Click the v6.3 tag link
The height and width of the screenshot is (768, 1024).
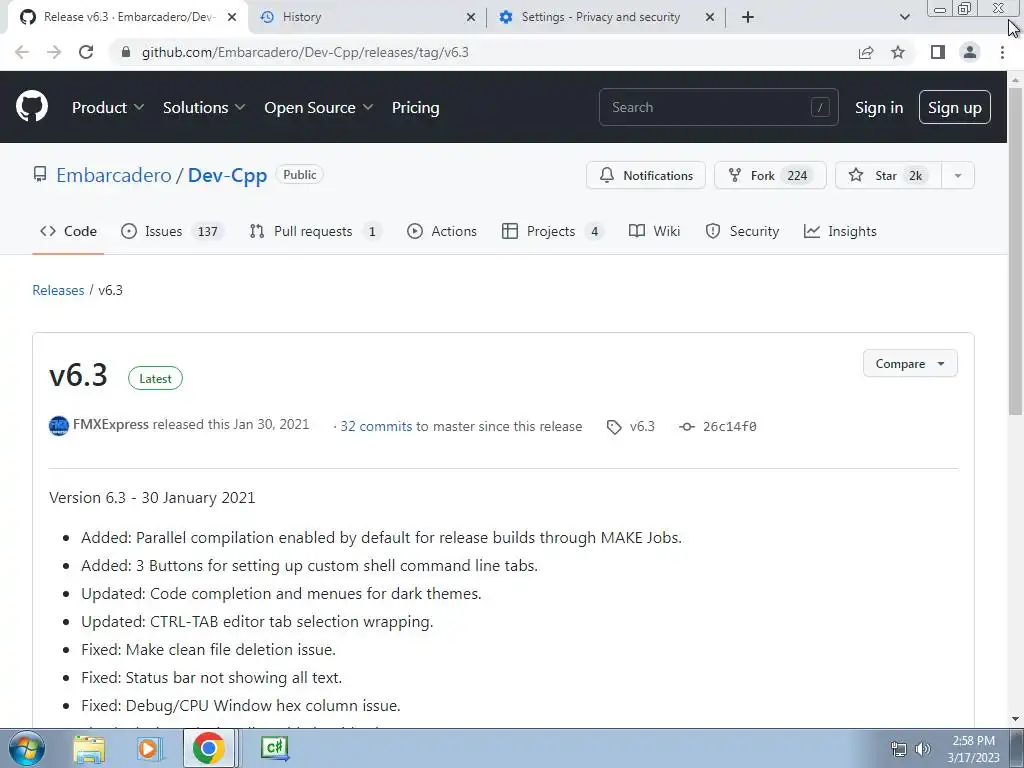642,426
